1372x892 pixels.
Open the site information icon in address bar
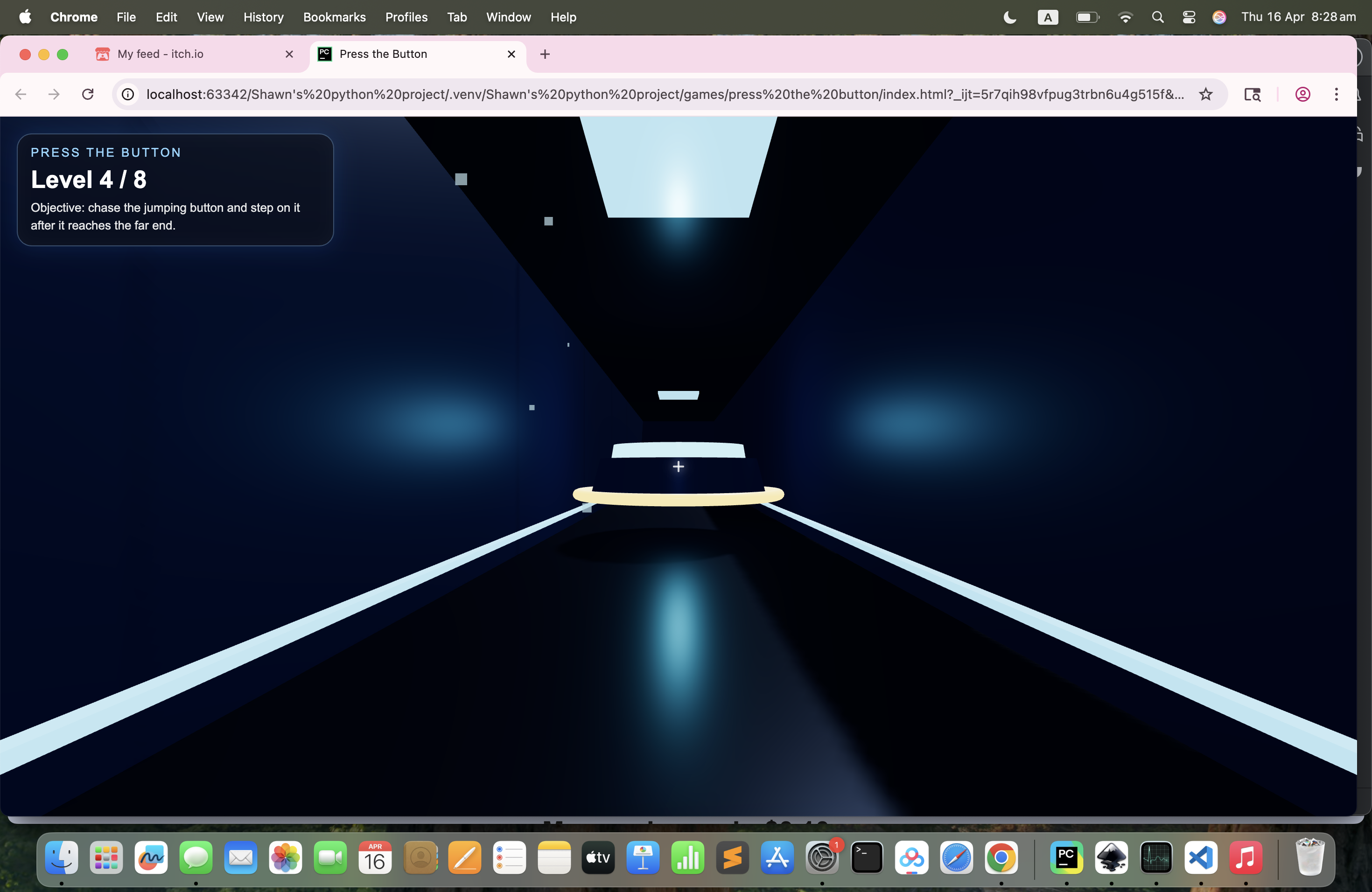[x=128, y=94]
